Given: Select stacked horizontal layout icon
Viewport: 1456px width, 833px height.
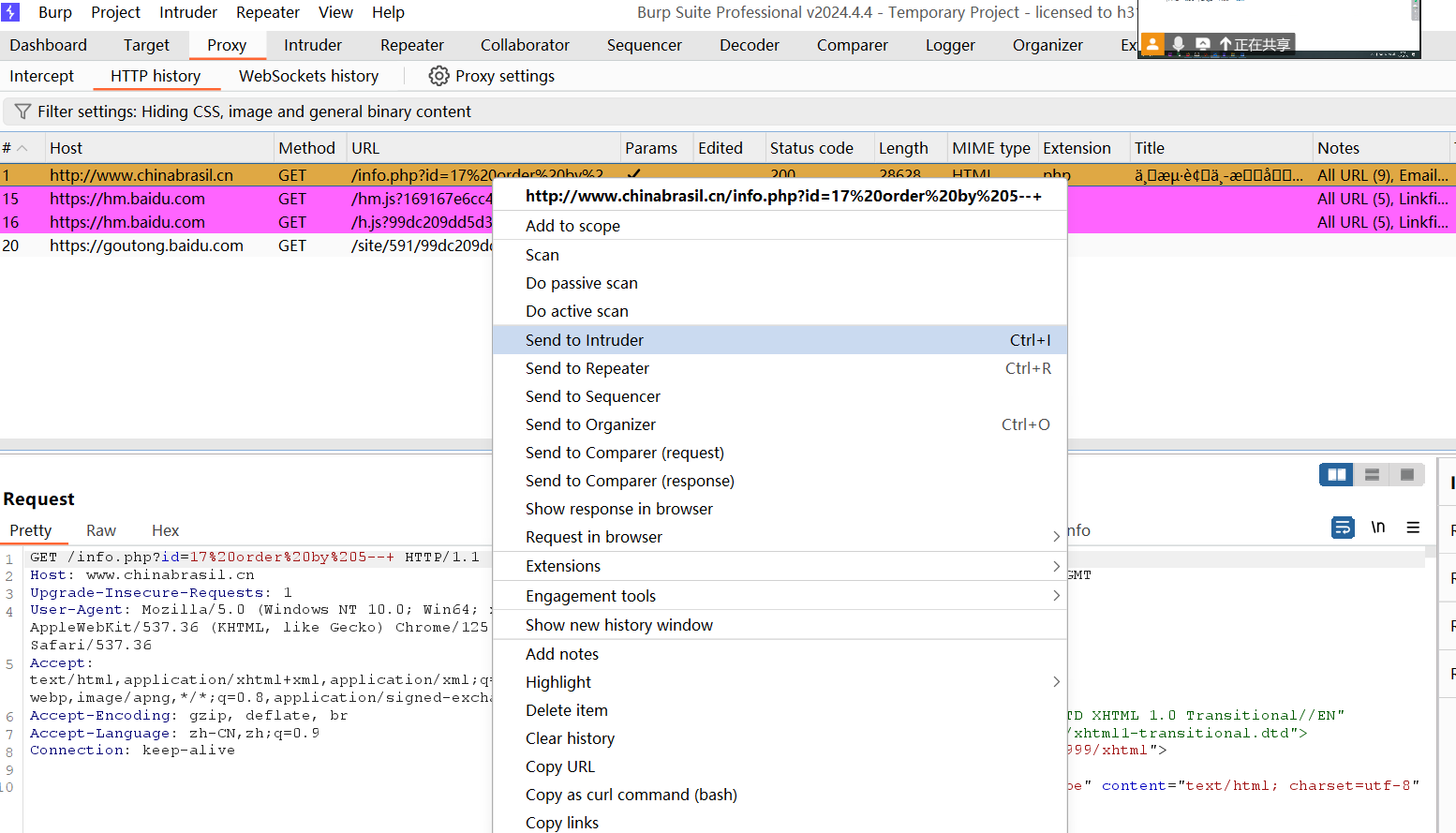Looking at the screenshot, I should coord(1372,475).
